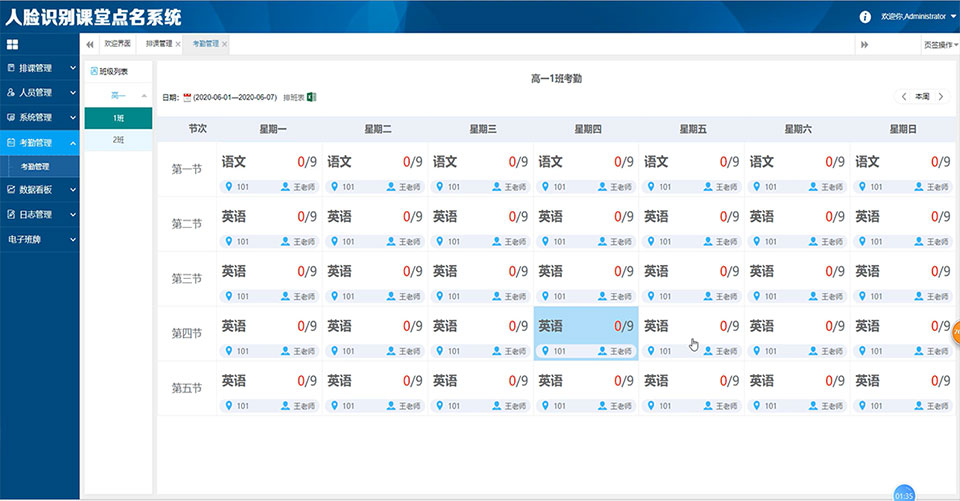This screenshot has width=960, height=501.
Task: Open the 星期一 第一节 语文 lesson
Action: [x=270, y=169]
